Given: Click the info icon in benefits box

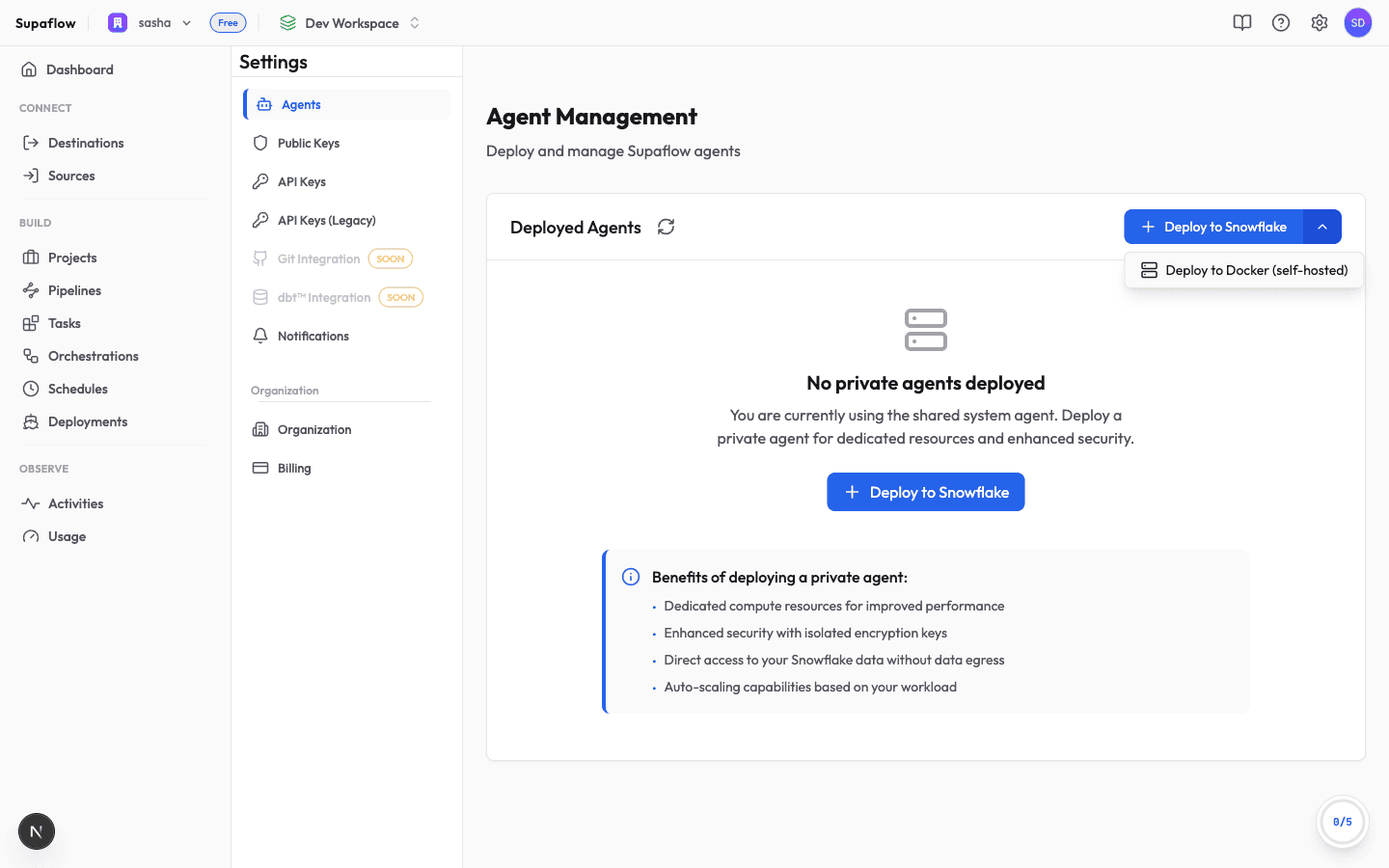Looking at the screenshot, I should [x=631, y=577].
